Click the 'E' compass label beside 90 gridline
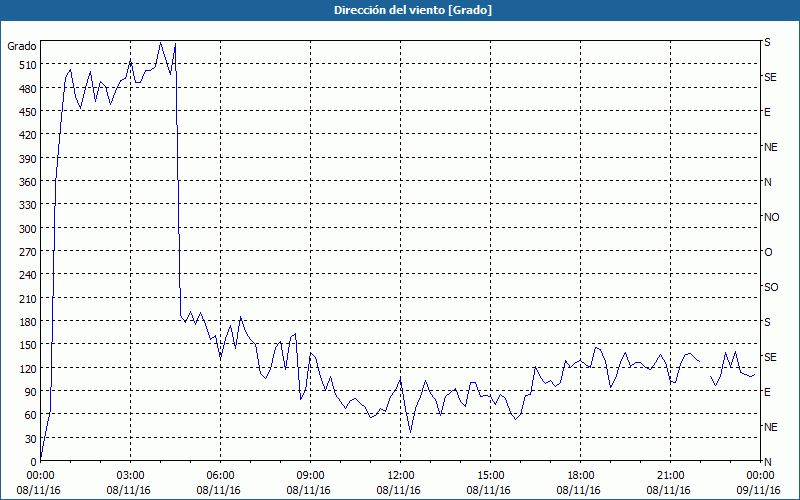This screenshot has width=800, height=500. [767, 392]
